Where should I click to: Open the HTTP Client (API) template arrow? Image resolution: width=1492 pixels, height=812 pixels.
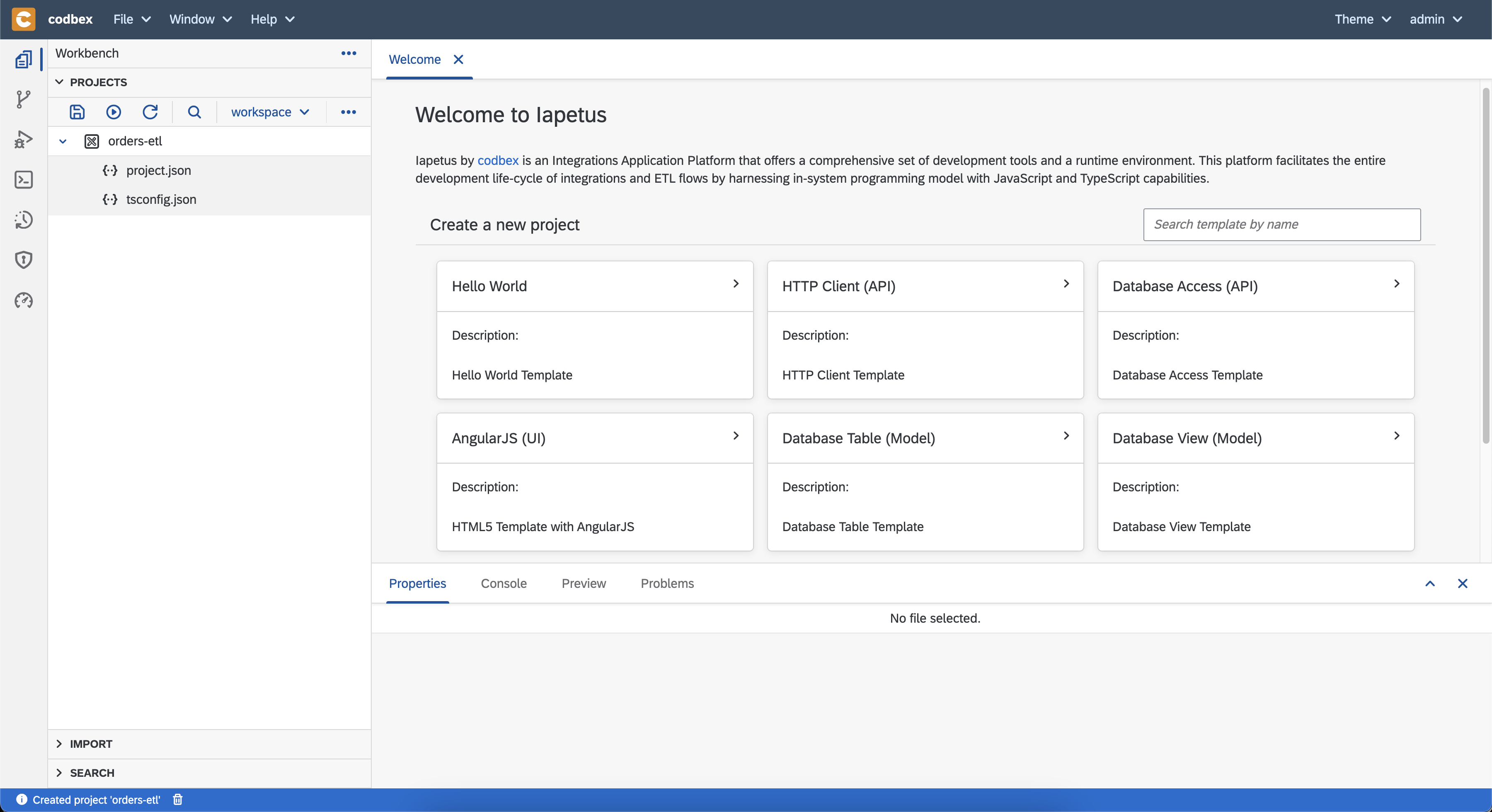coord(1066,284)
